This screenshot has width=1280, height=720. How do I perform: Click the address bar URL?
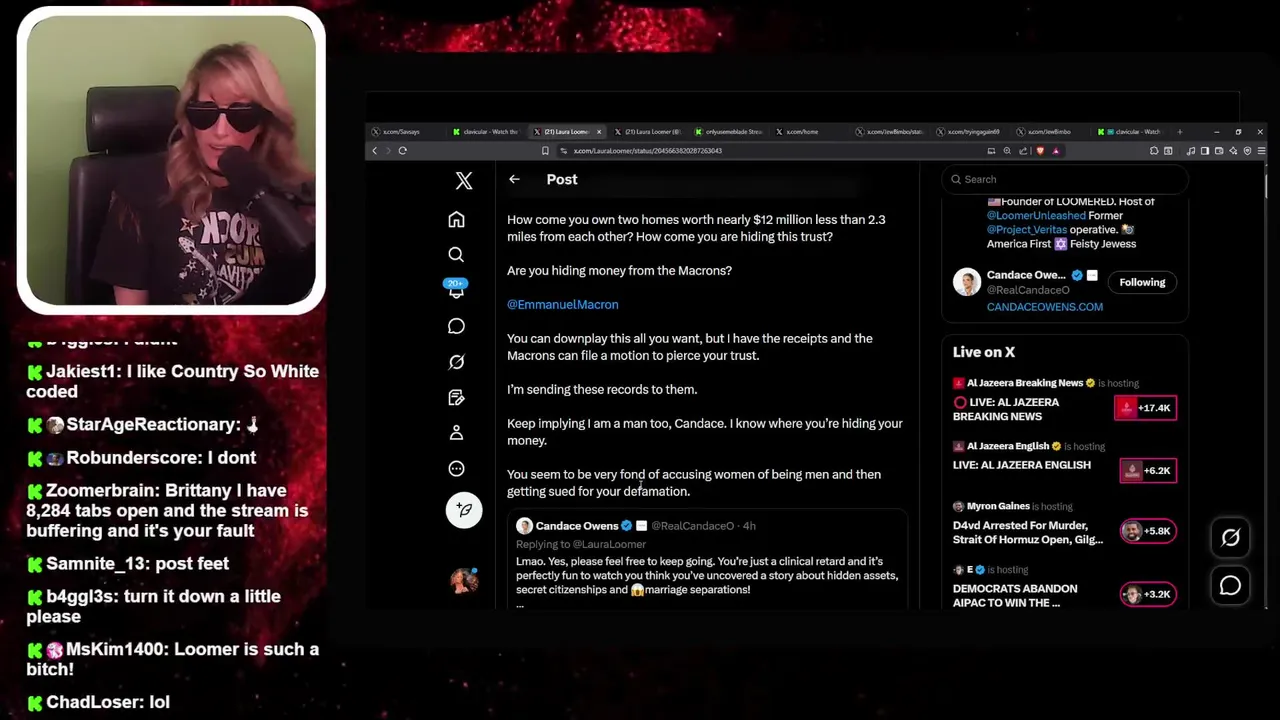point(648,151)
